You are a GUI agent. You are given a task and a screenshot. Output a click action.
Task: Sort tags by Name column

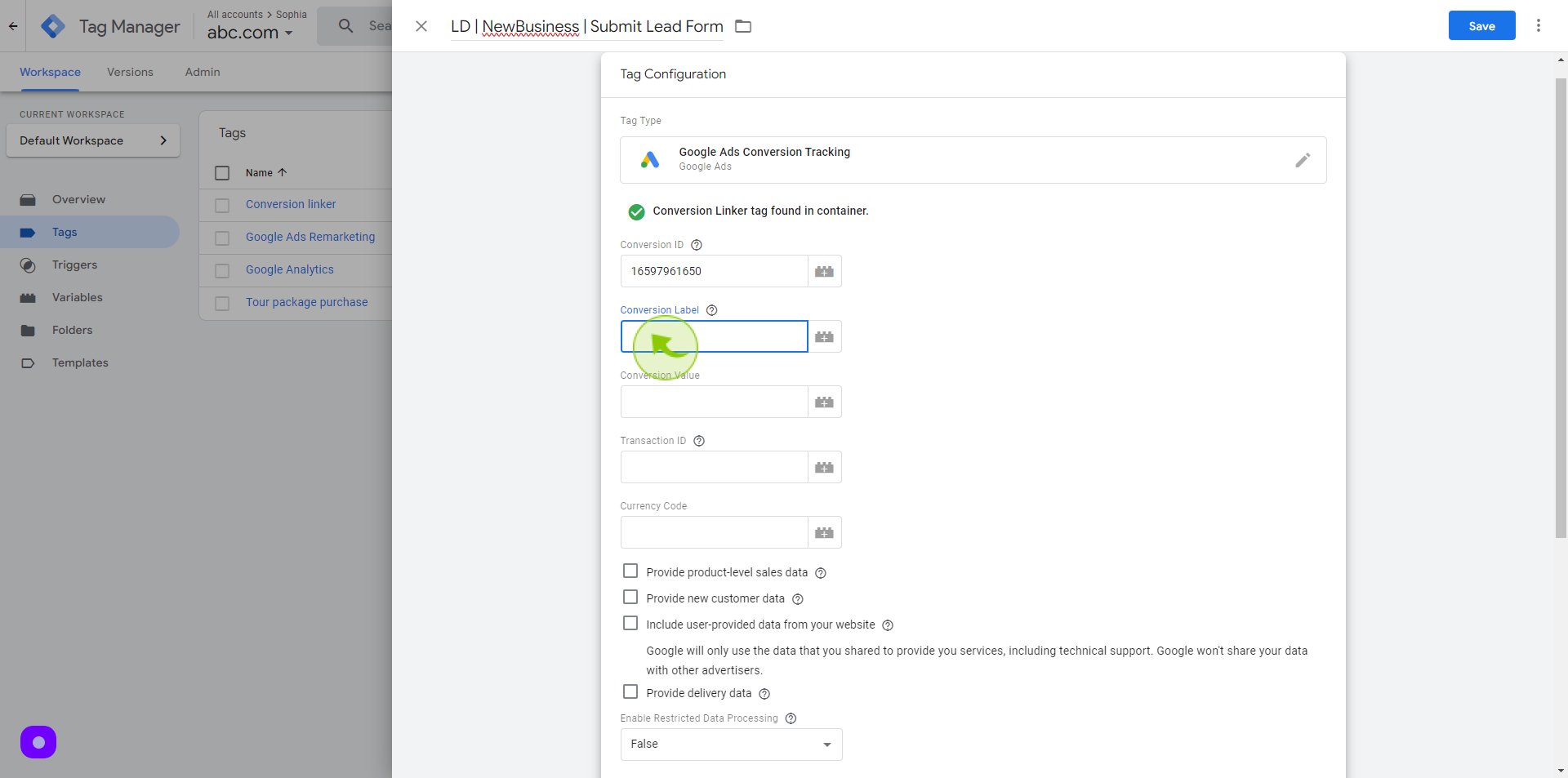click(266, 173)
